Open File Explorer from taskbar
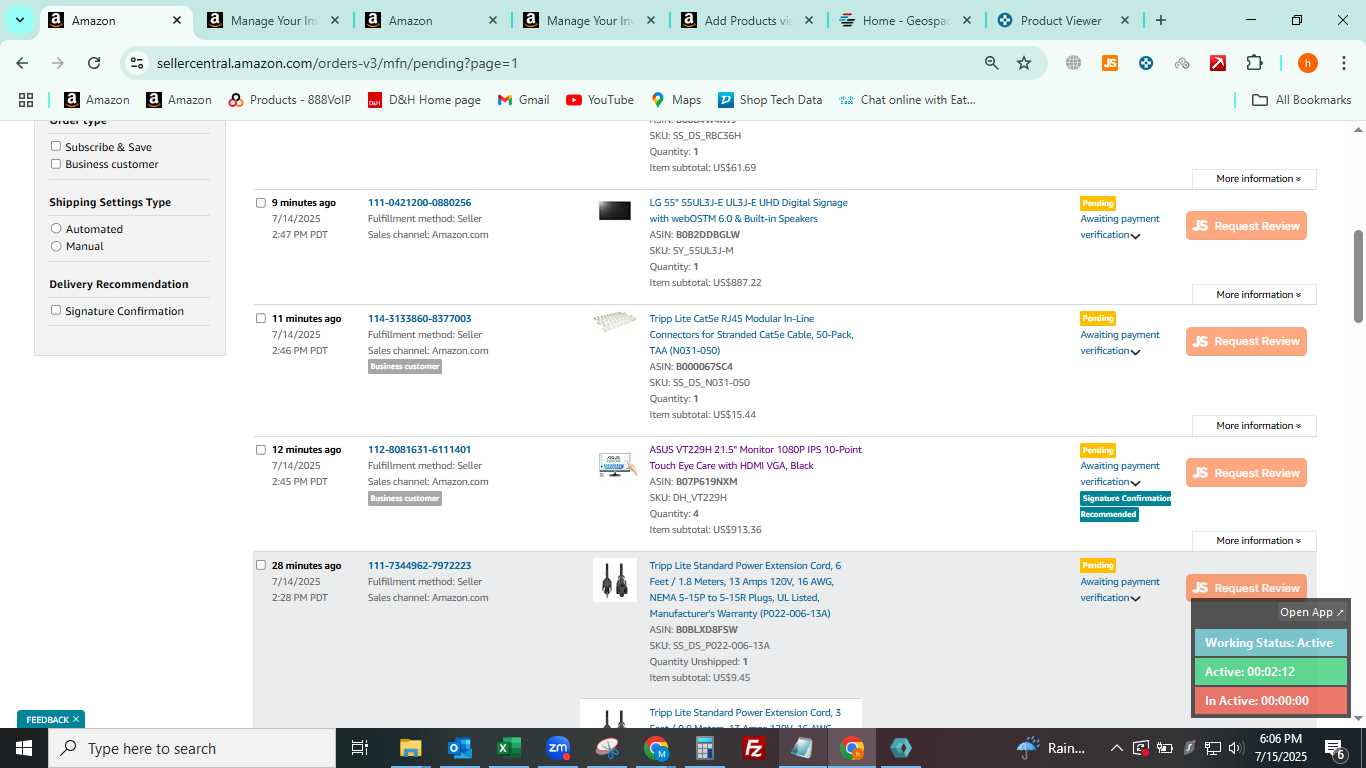1366x768 pixels. pyautogui.click(x=411, y=748)
